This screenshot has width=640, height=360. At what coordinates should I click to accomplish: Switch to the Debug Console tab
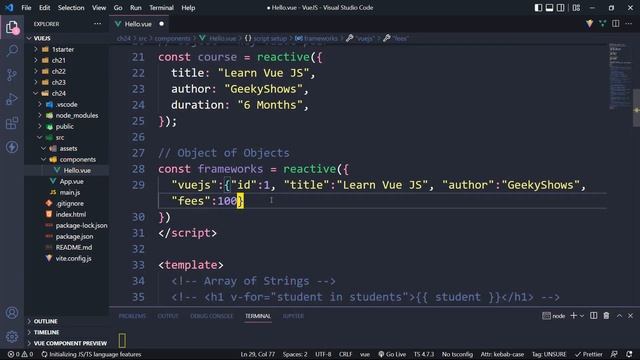[211, 316]
